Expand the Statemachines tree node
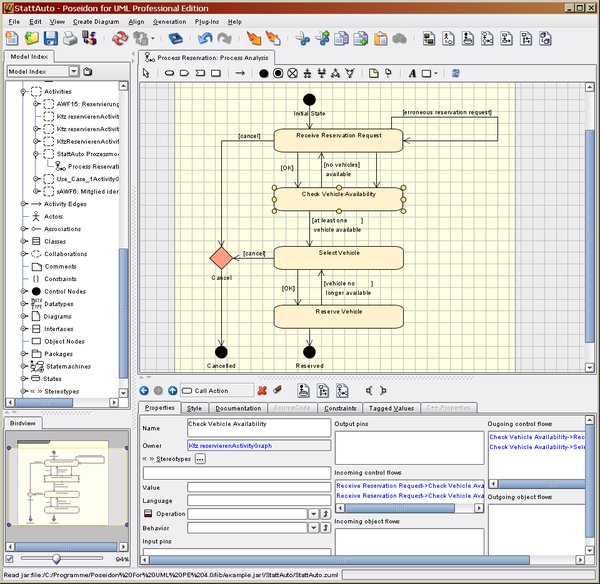Image resolution: width=600 pixels, height=584 pixels. click(23, 366)
